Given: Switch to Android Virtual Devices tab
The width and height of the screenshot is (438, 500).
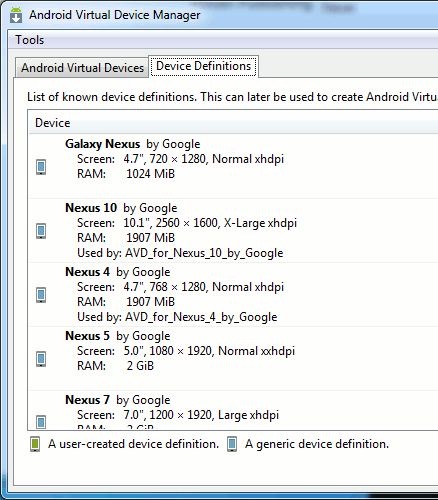Looking at the screenshot, I should (x=82, y=68).
